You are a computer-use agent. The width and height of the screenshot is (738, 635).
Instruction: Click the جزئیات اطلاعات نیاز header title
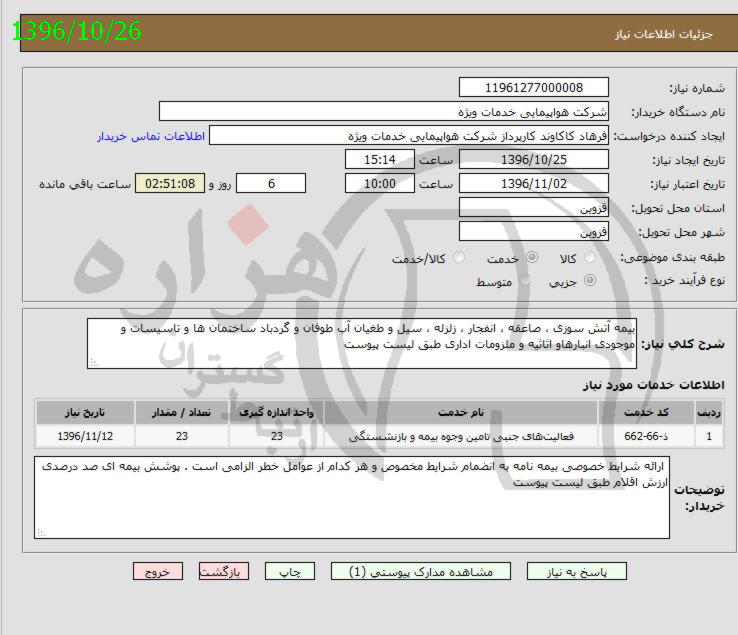(664, 34)
